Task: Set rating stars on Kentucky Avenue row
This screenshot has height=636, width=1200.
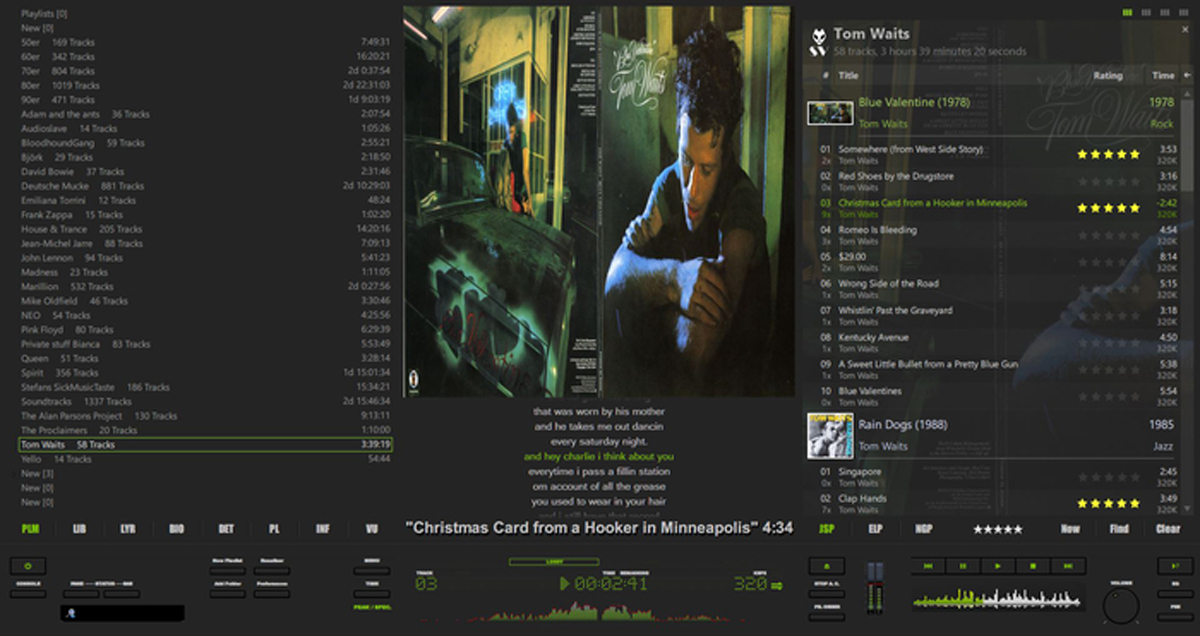Action: click(x=1107, y=343)
